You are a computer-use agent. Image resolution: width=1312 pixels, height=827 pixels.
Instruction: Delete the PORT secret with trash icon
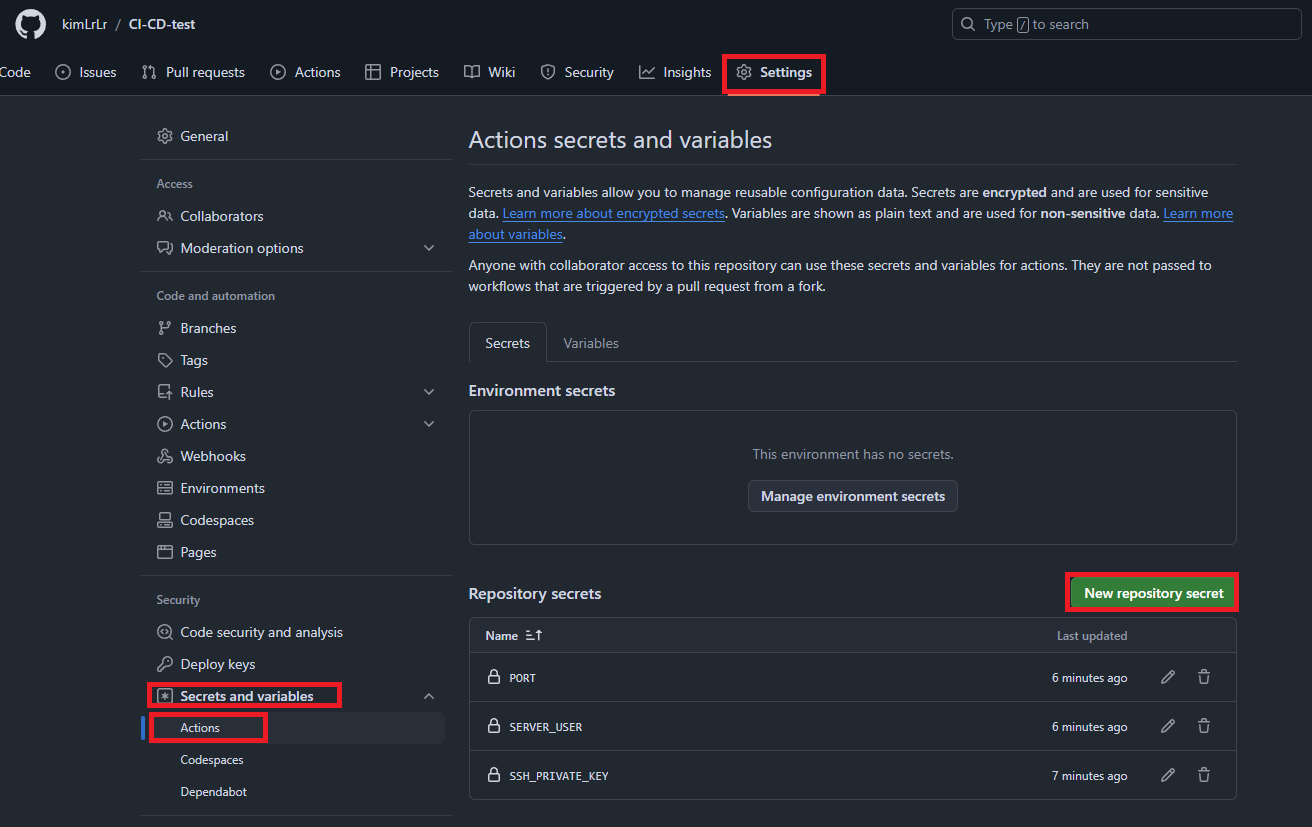pyautogui.click(x=1204, y=677)
